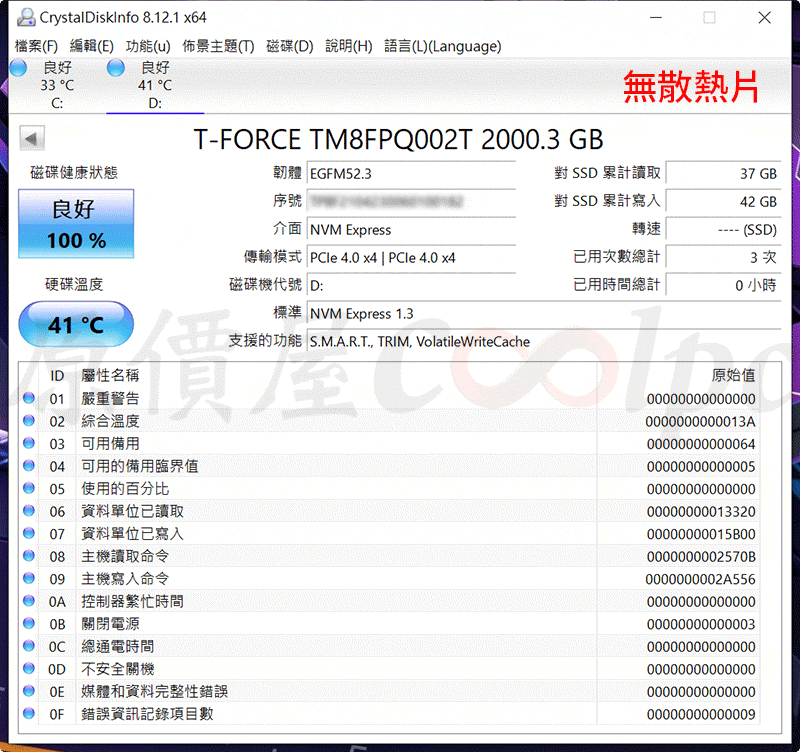Click the supported features field S.M.A.R.T., TRIM

[544, 341]
